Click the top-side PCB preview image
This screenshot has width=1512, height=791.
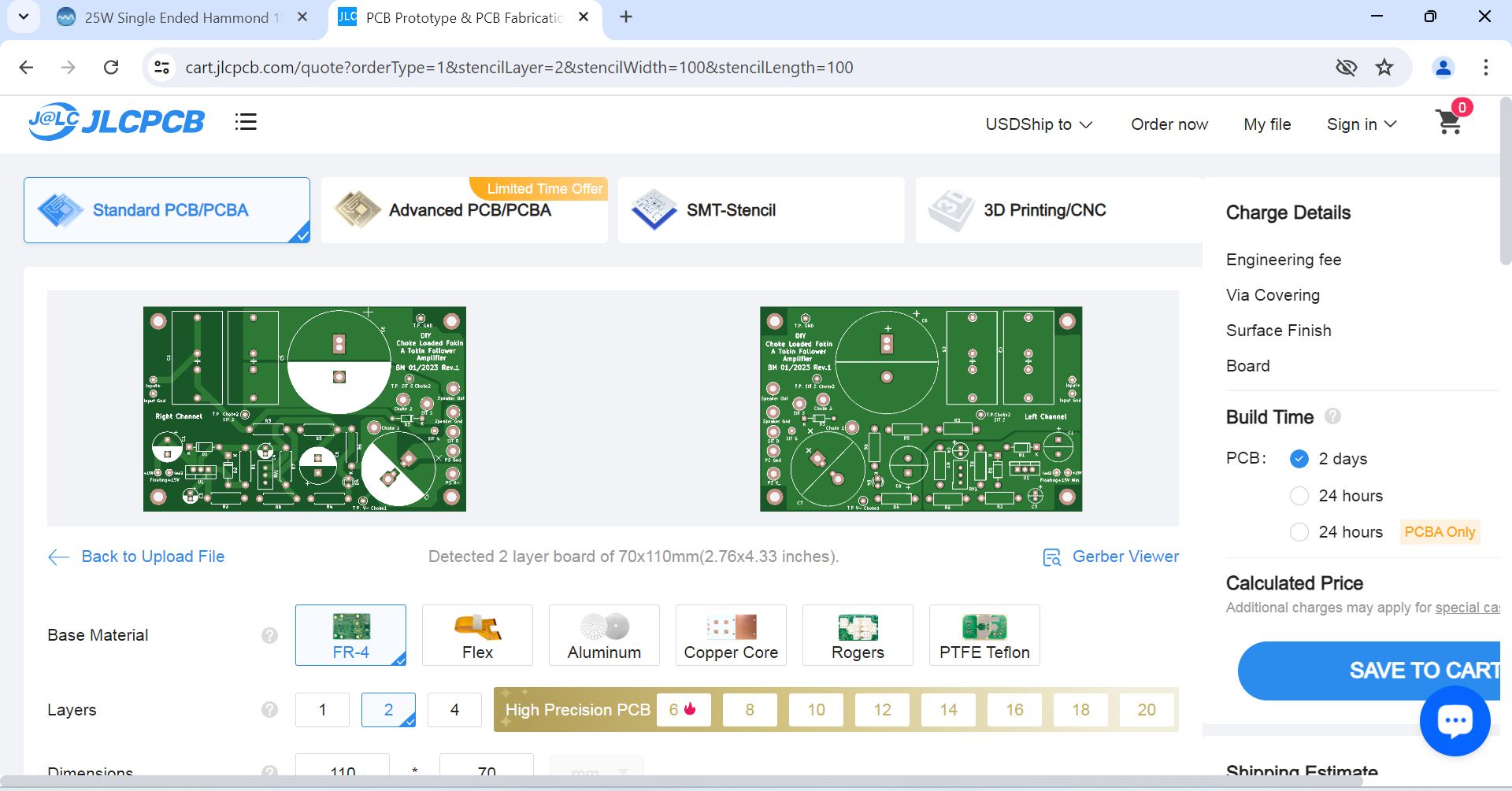(305, 409)
